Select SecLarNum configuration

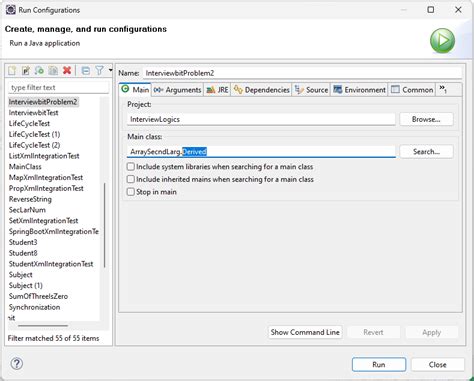pos(27,210)
